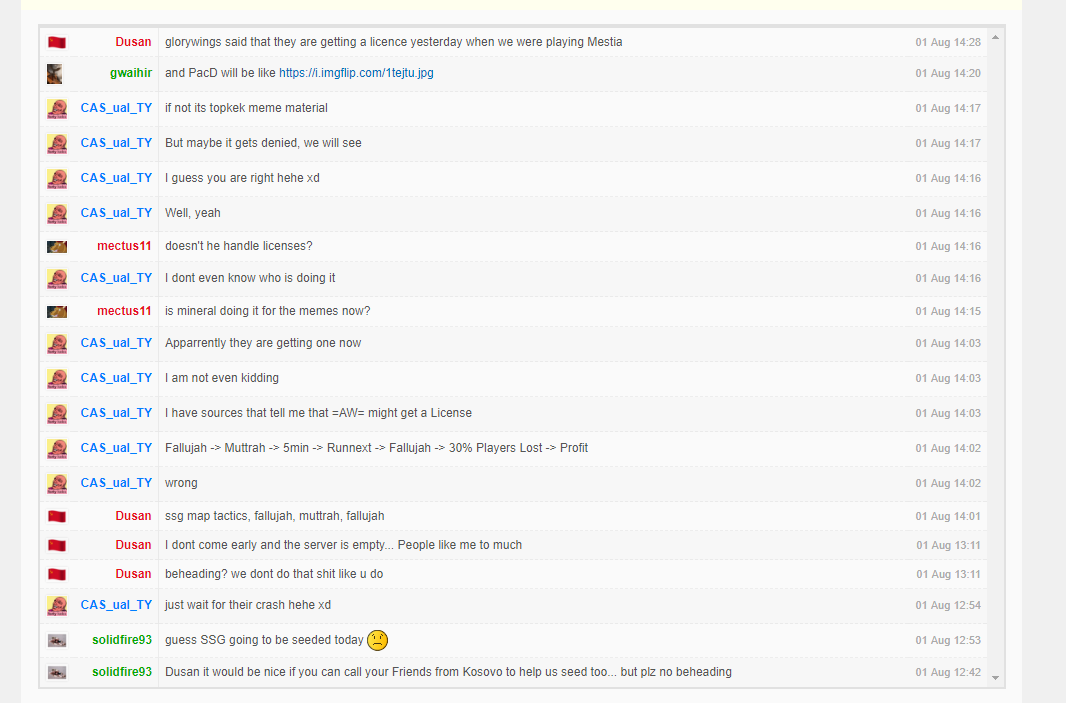
Task: Click username gwaihir
Action: [131, 73]
